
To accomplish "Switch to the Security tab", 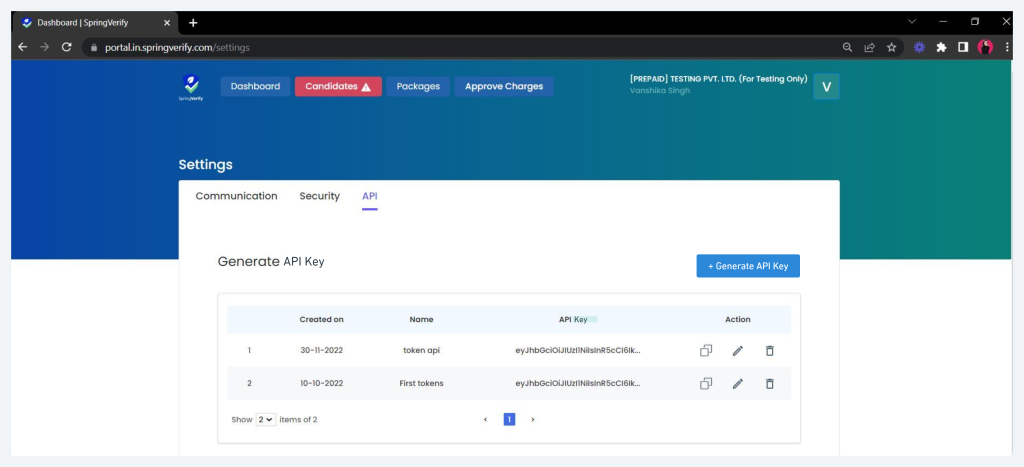I will pos(319,196).
